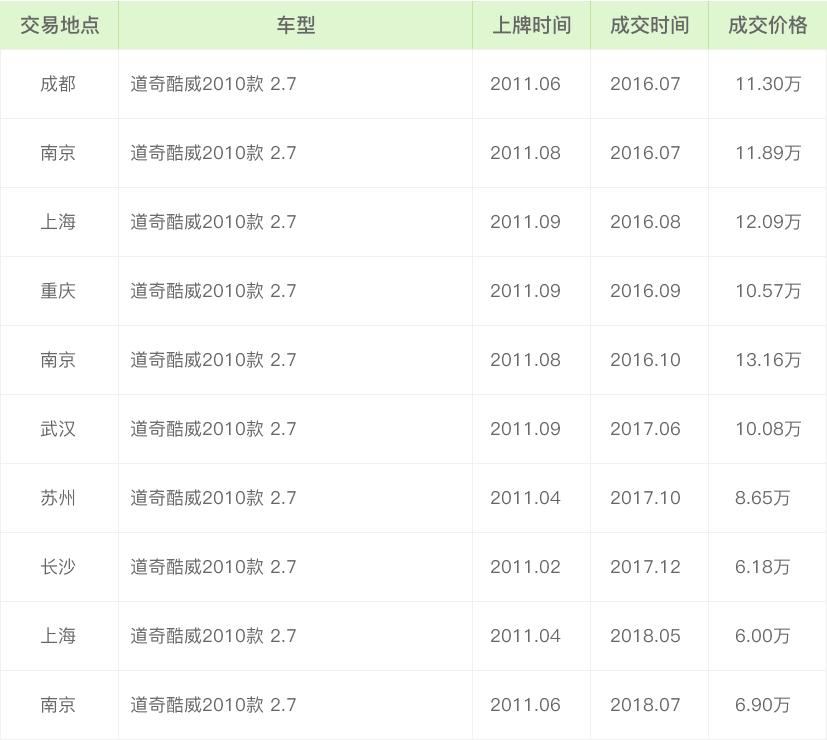This screenshot has height=740, width=827.
Task: Select the 苏州 location cell
Action: click(58, 498)
